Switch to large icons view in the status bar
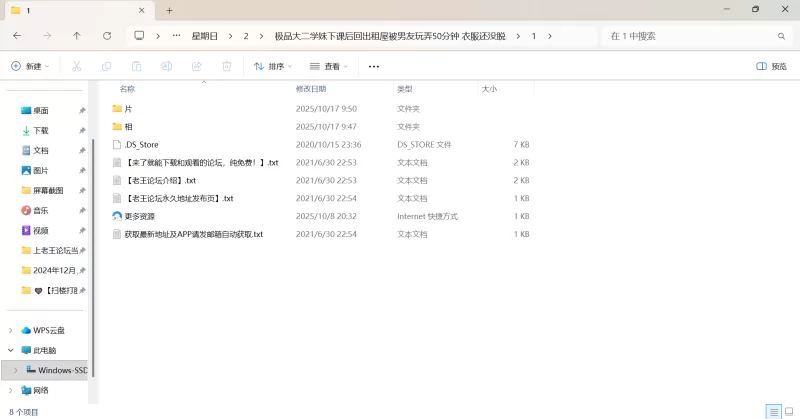 coord(788,411)
